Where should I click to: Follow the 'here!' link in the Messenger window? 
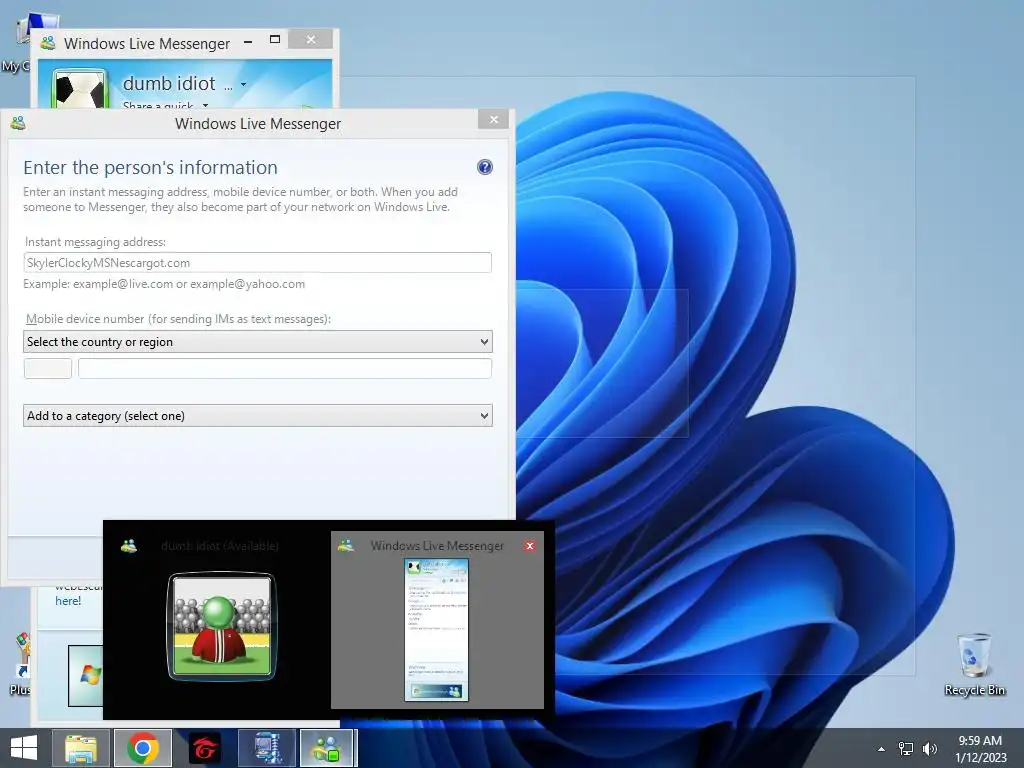tap(68, 601)
